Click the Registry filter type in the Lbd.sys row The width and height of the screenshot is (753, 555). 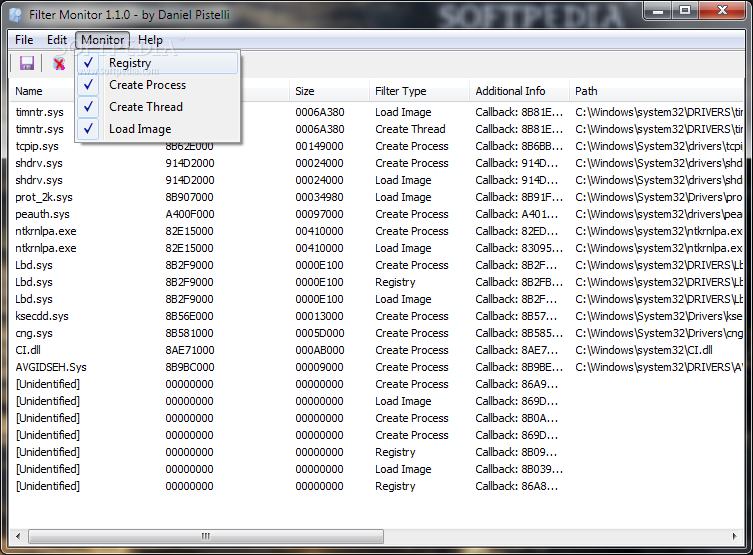[395, 282]
